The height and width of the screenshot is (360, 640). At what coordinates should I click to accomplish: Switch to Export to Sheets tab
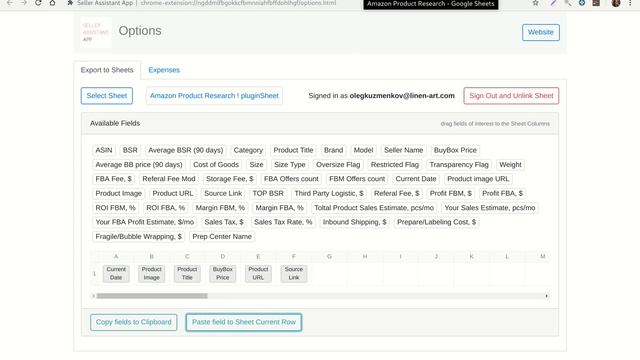(x=107, y=70)
